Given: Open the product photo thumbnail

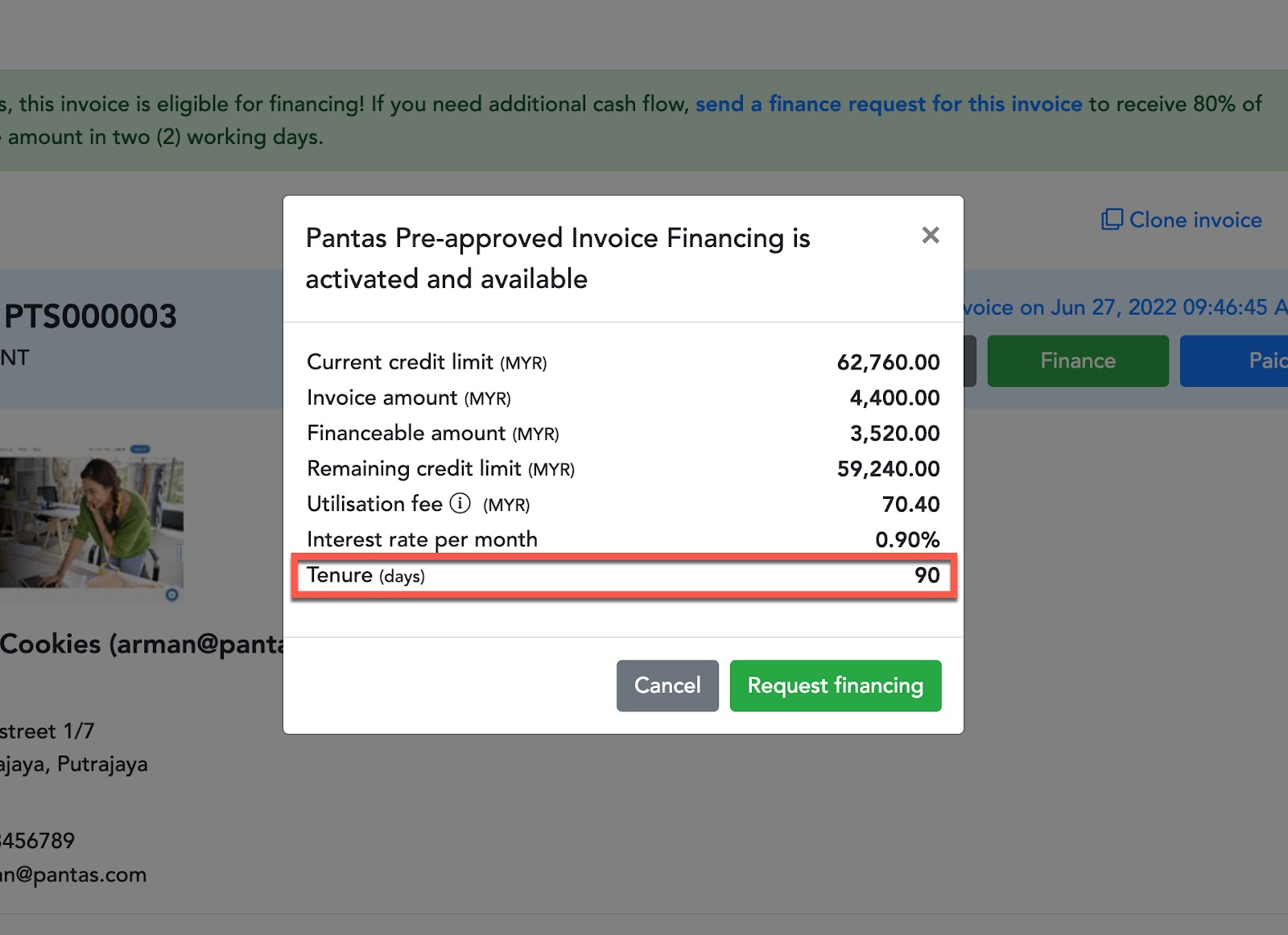Looking at the screenshot, I should tap(91, 521).
